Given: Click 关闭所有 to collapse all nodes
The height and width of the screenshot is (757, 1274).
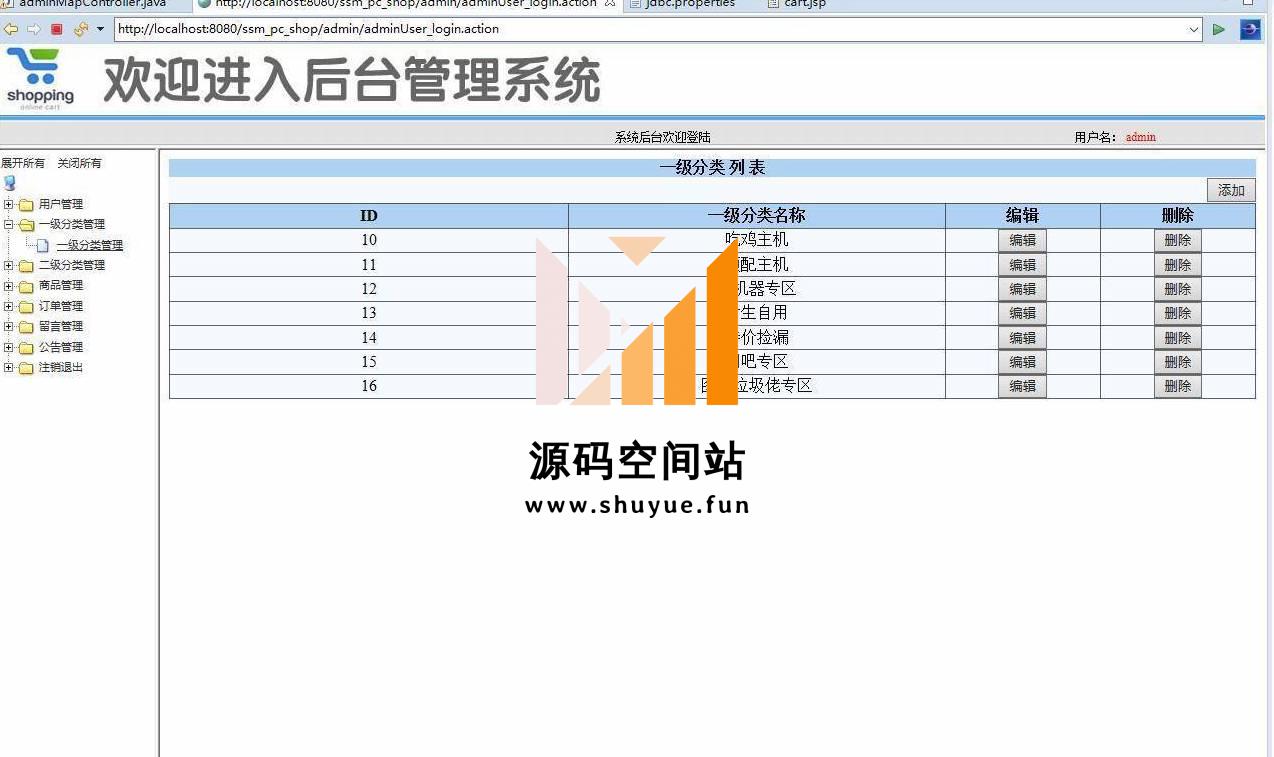Looking at the screenshot, I should (x=79, y=163).
